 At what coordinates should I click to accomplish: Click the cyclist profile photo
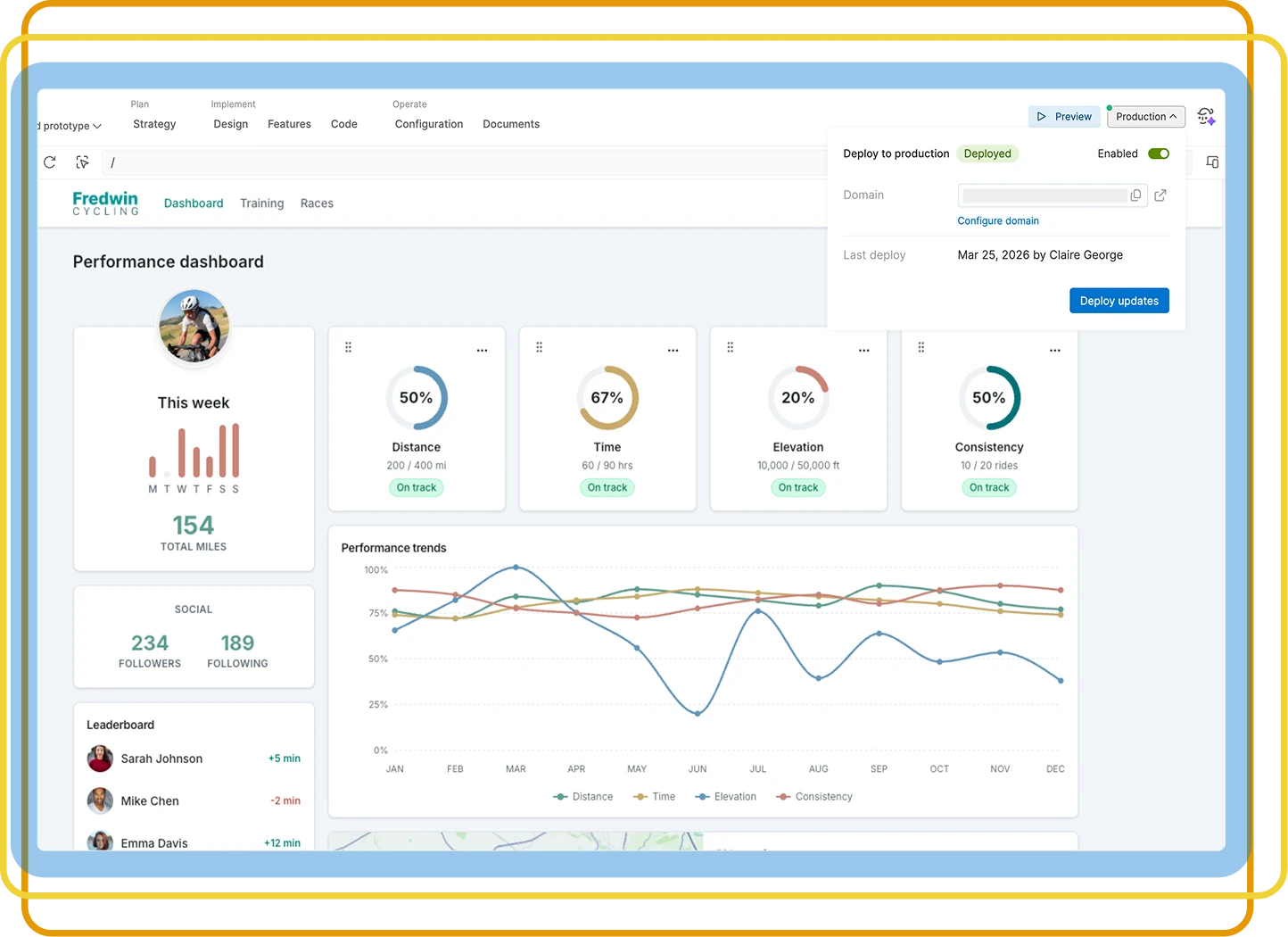tap(194, 327)
